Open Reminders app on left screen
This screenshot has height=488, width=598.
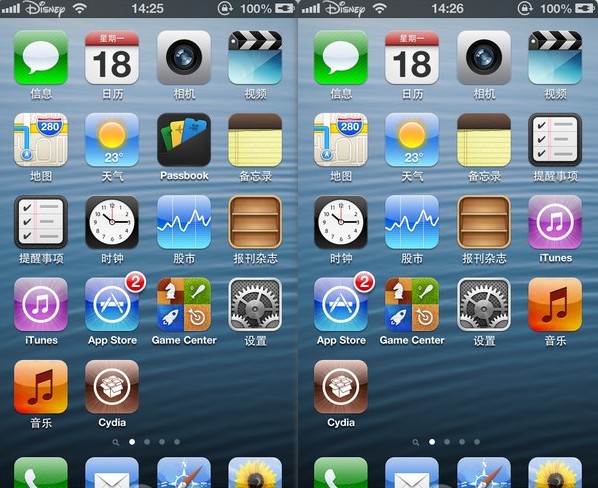tap(41, 222)
